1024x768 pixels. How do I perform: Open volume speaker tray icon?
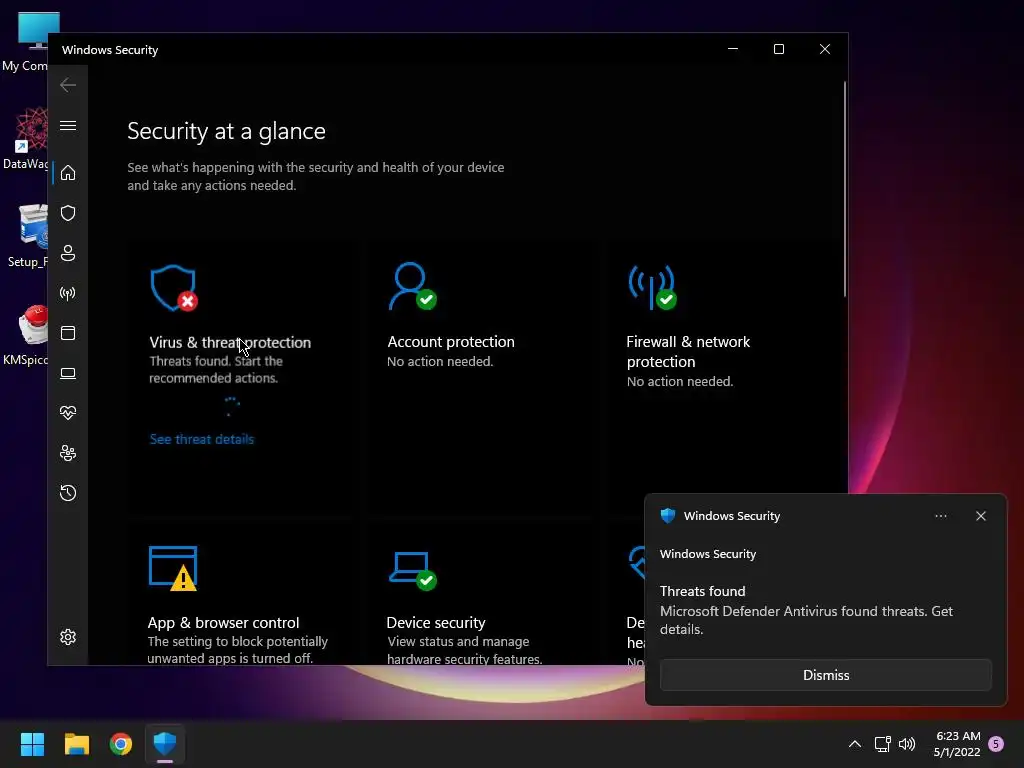tap(907, 744)
